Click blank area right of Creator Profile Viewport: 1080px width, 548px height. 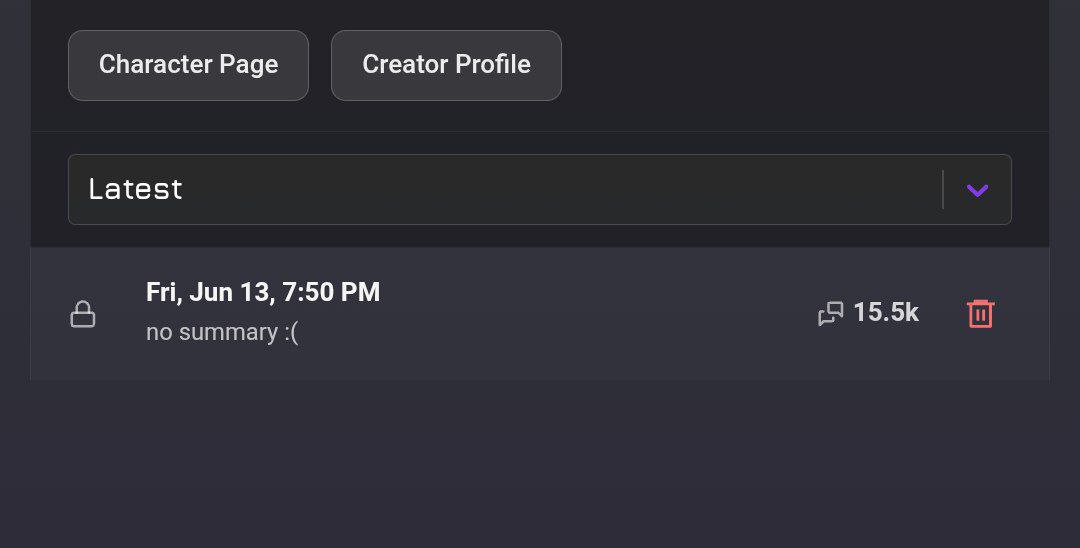point(800,65)
